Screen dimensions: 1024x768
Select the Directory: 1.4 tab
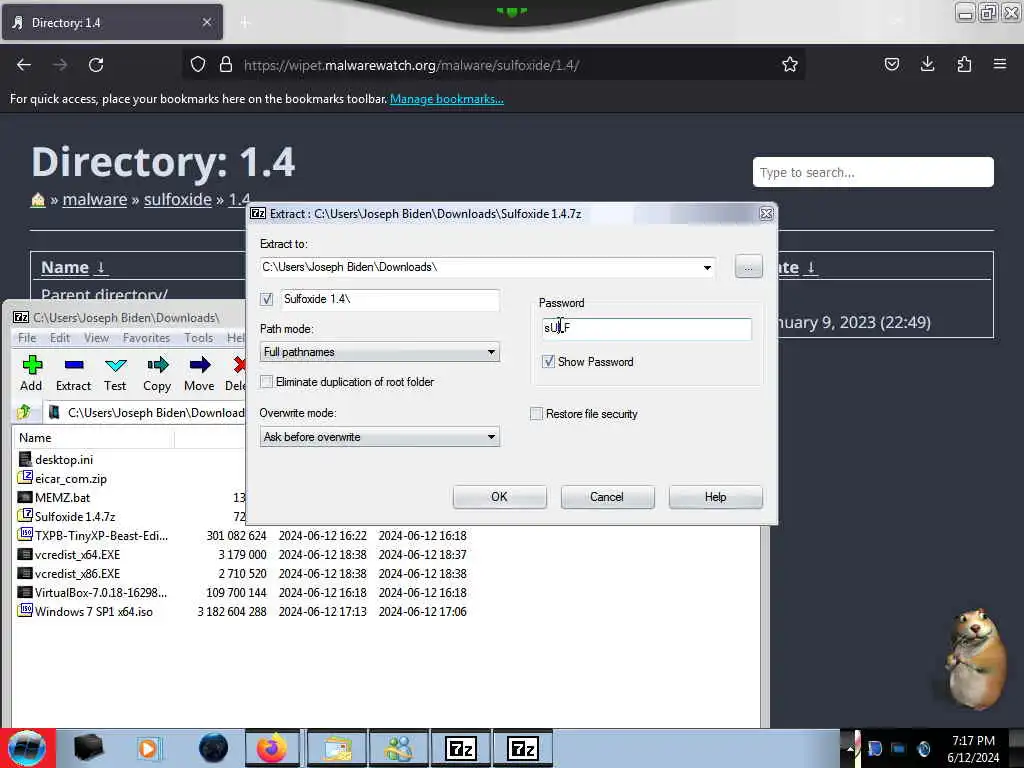tap(112, 22)
